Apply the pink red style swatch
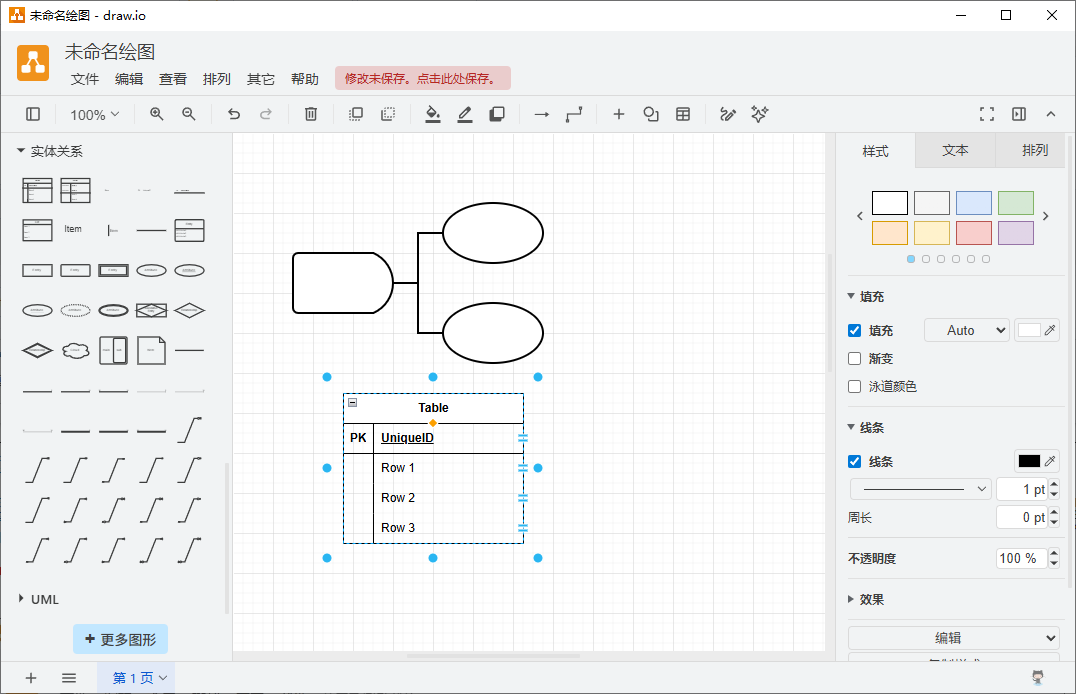This screenshot has width=1076, height=694. pyautogui.click(x=974, y=233)
